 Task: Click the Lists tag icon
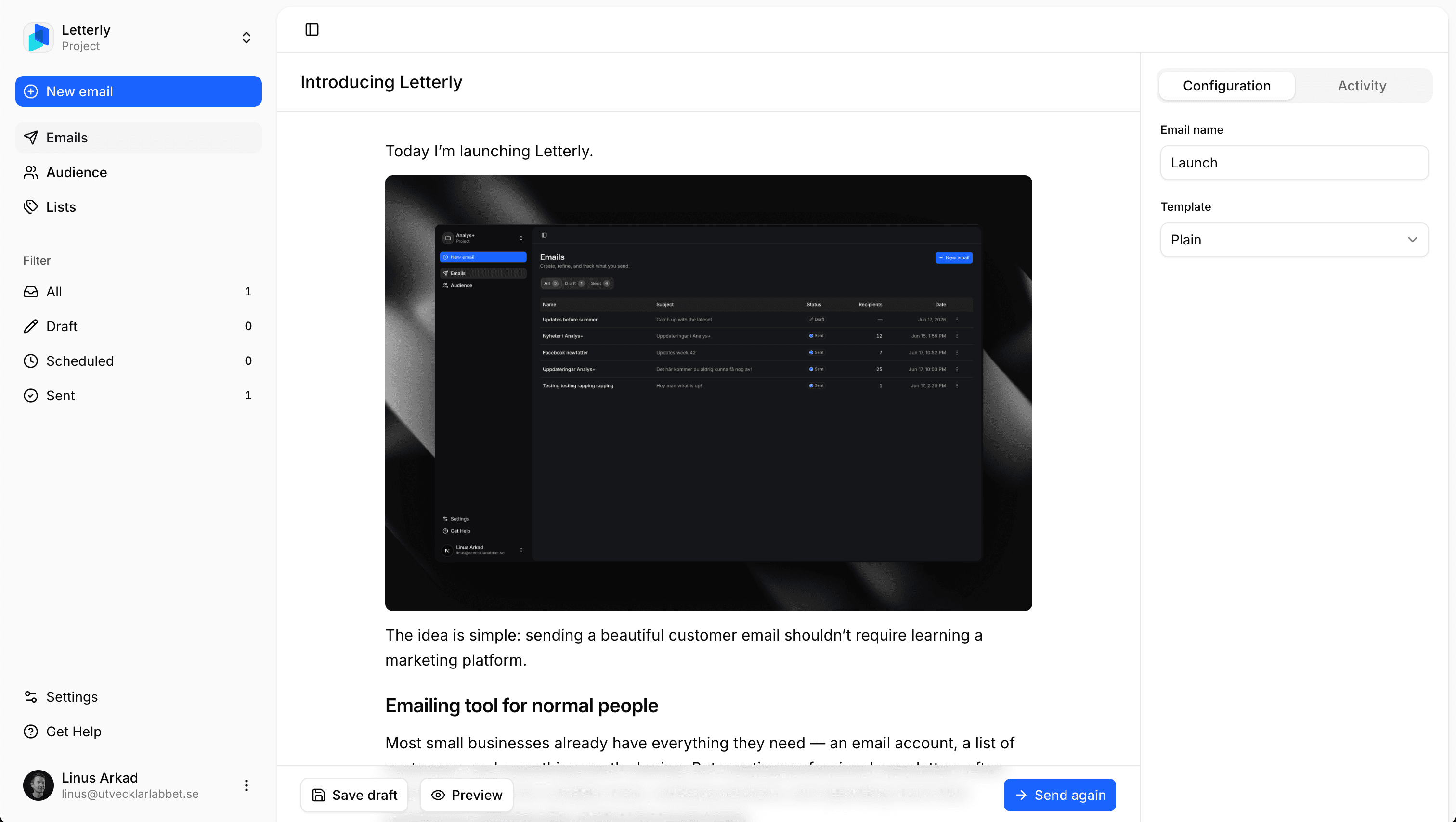(31, 207)
